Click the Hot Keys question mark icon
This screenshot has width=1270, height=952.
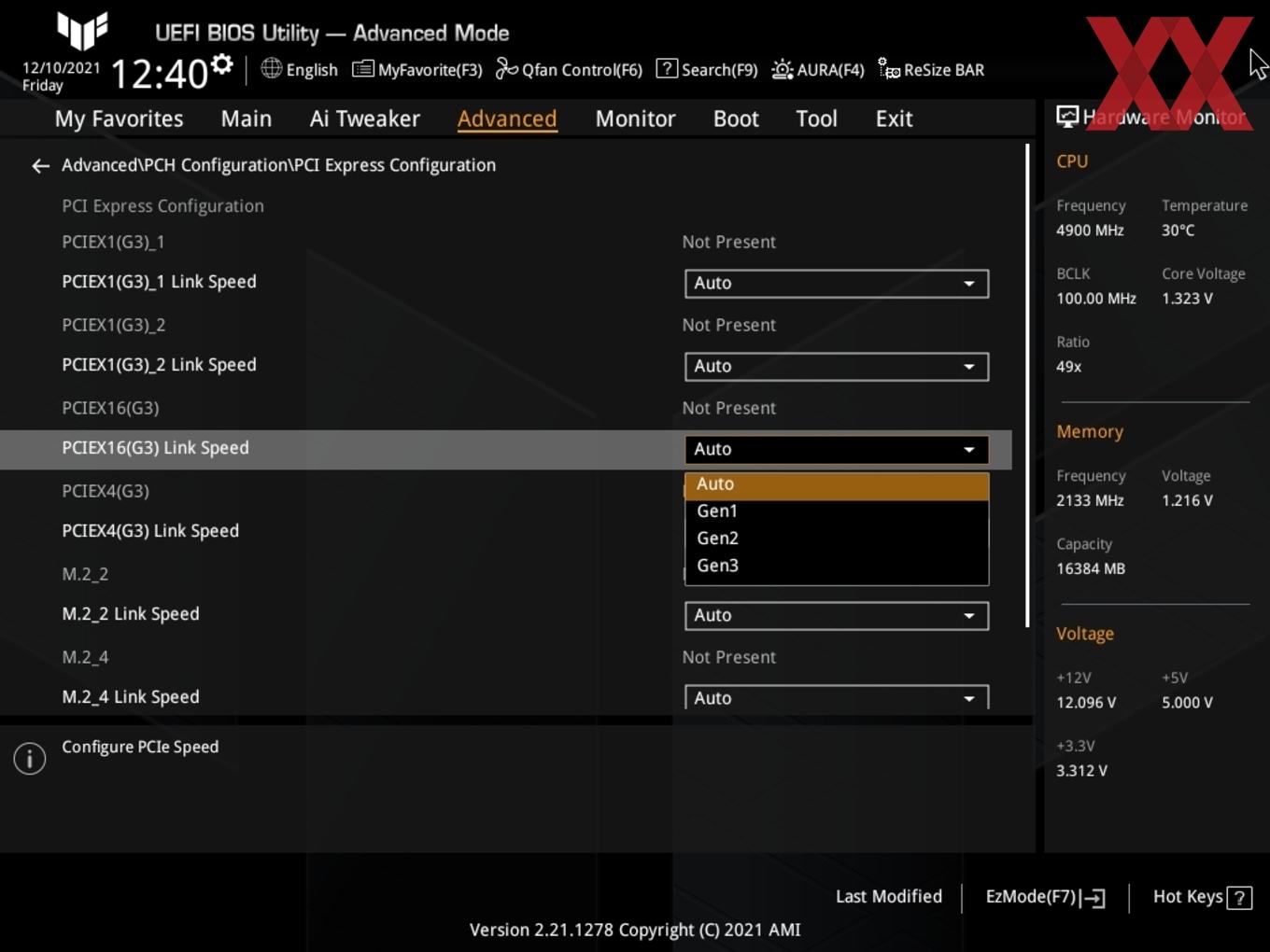[1239, 898]
